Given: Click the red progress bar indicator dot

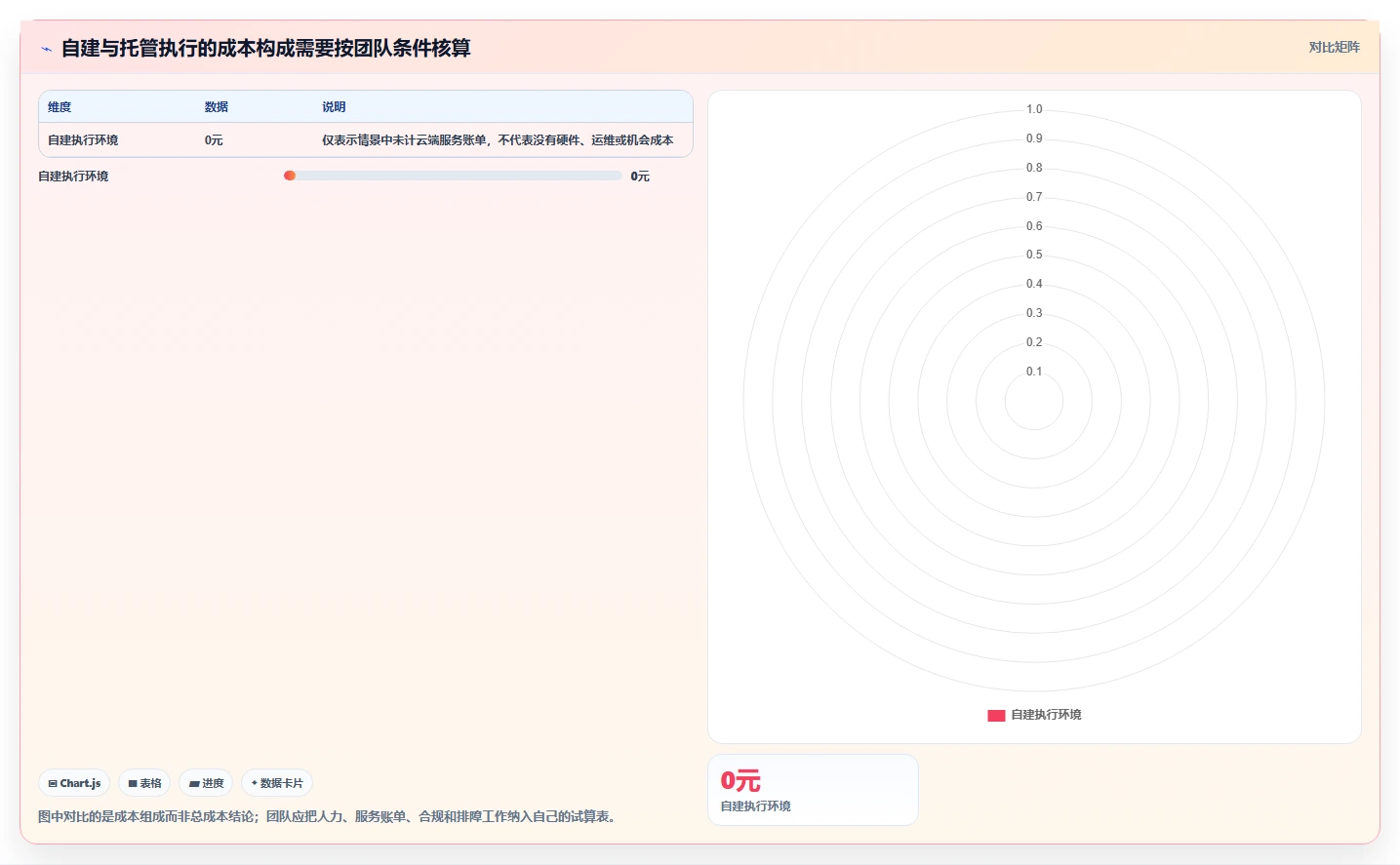Looking at the screenshot, I should [x=290, y=176].
